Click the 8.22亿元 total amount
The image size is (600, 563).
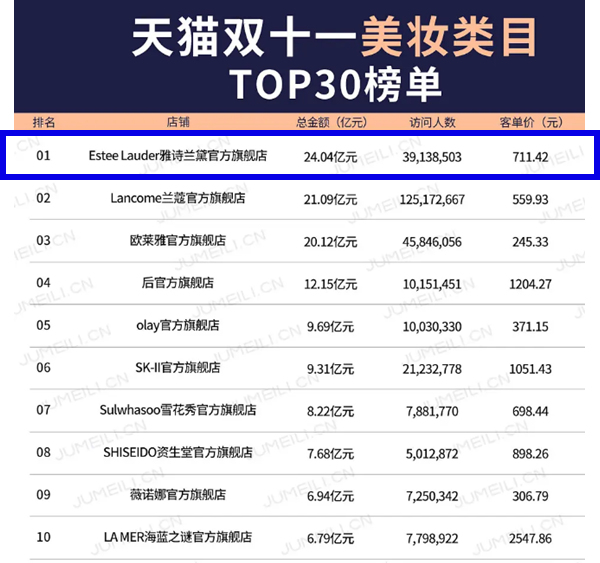click(x=331, y=412)
